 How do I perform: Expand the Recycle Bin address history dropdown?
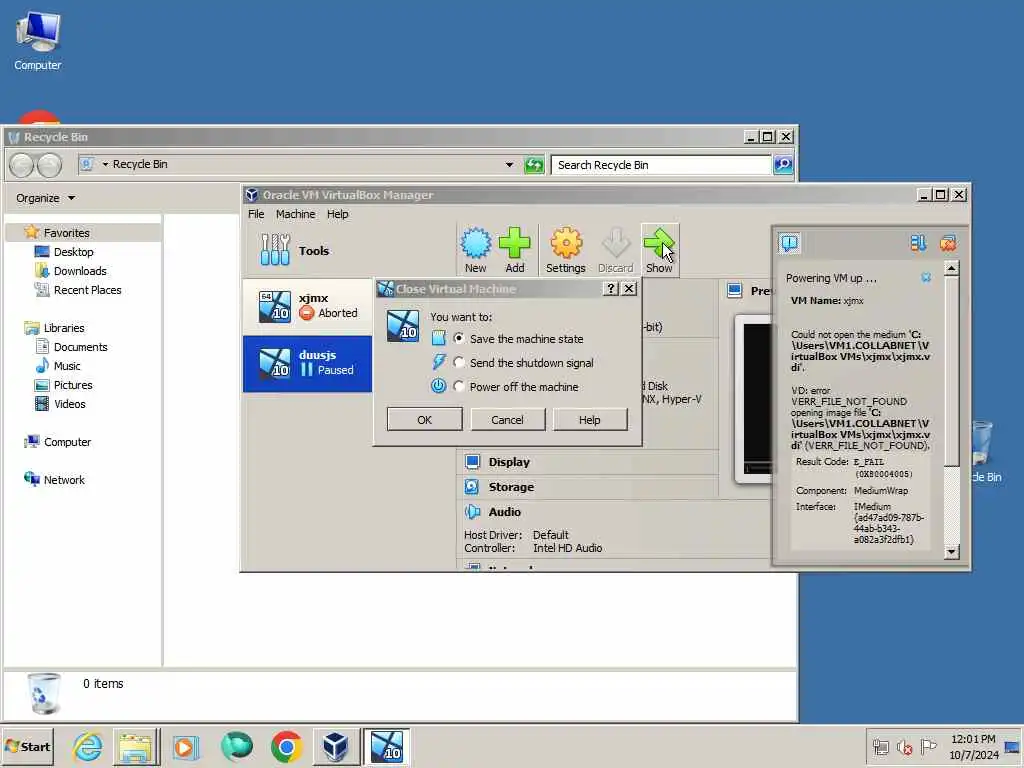click(509, 165)
